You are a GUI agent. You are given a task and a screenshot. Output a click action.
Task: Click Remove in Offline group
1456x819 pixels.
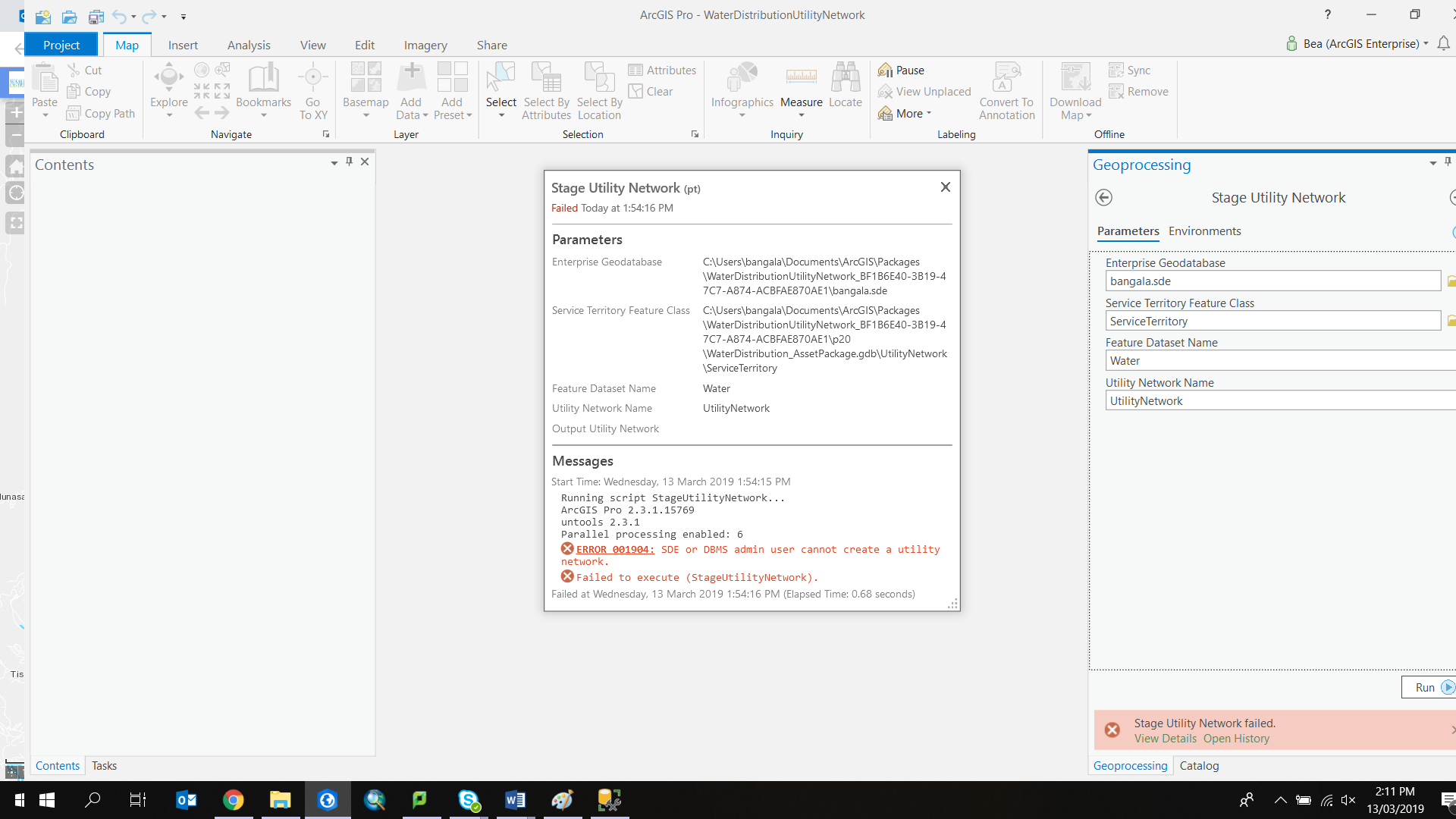point(1138,91)
